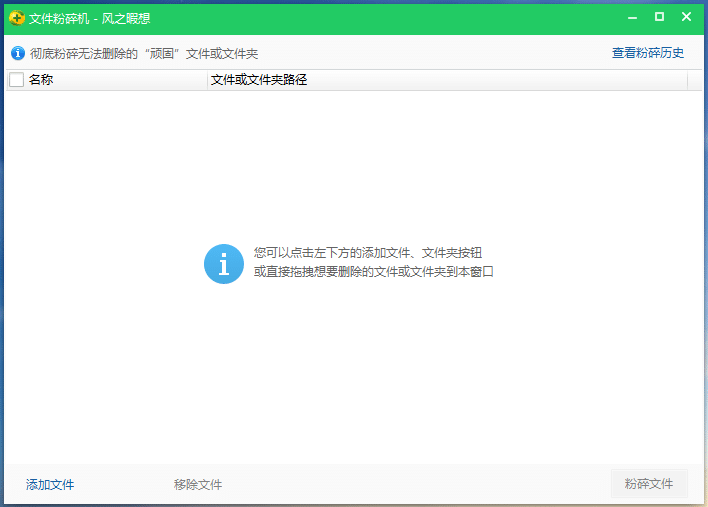Click the File Shredder app icon in title bar
The image size is (708, 507).
tap(16, 18)
